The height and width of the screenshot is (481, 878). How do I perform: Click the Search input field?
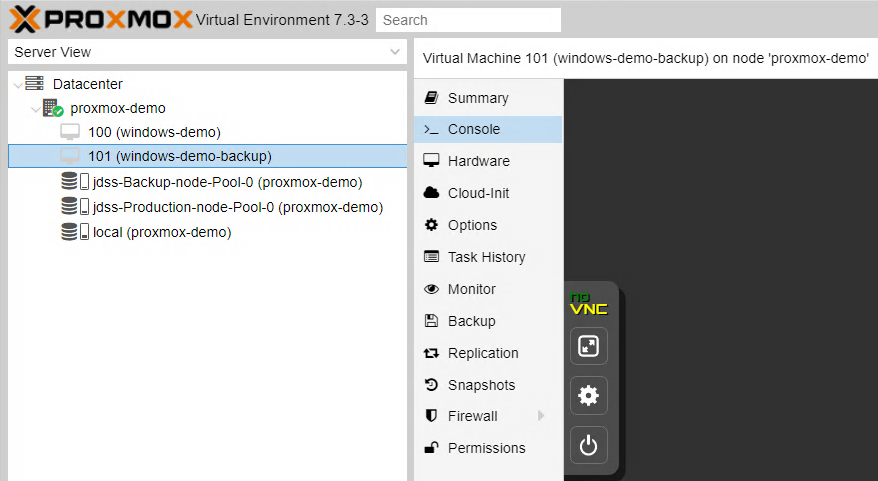468,20
